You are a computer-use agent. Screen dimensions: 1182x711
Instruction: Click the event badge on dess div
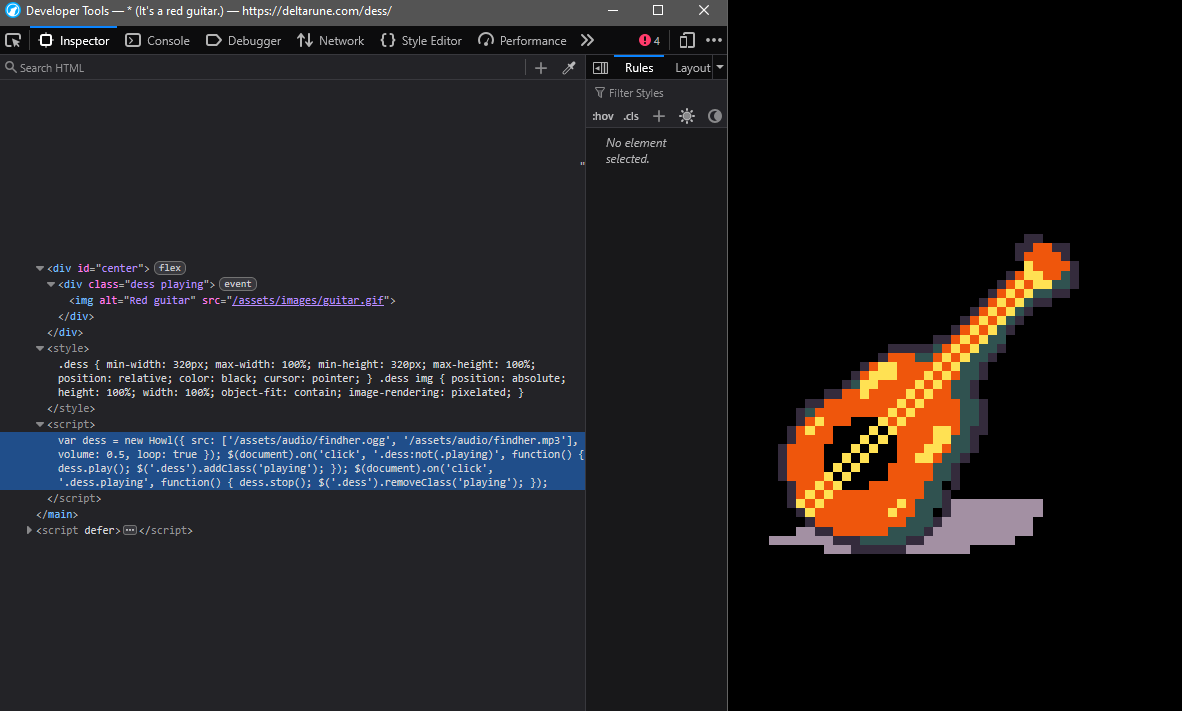pyautogui.click(x=237, y=284)
